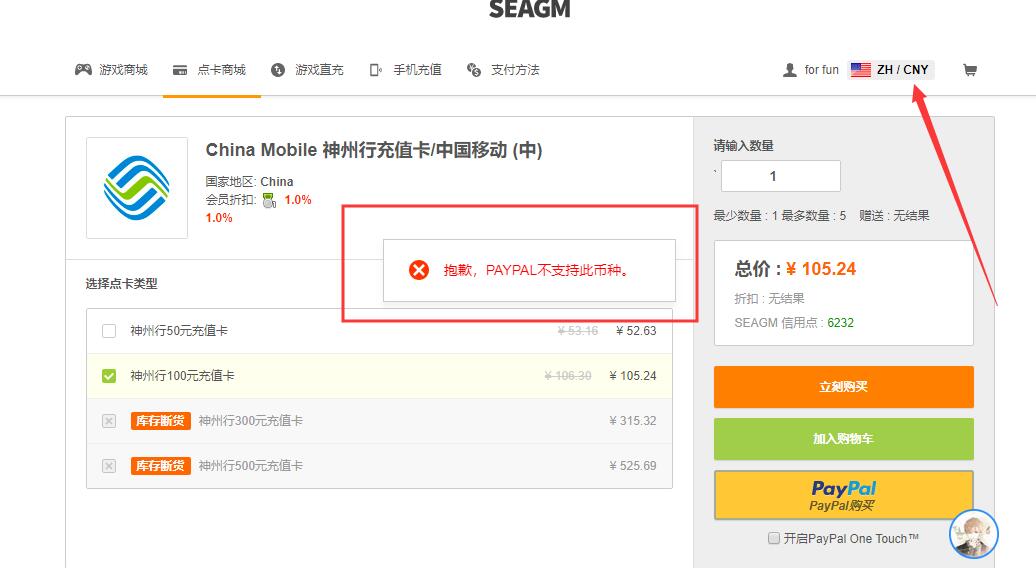Click 库存断货 badge on 500元 row

pos(161,466)
